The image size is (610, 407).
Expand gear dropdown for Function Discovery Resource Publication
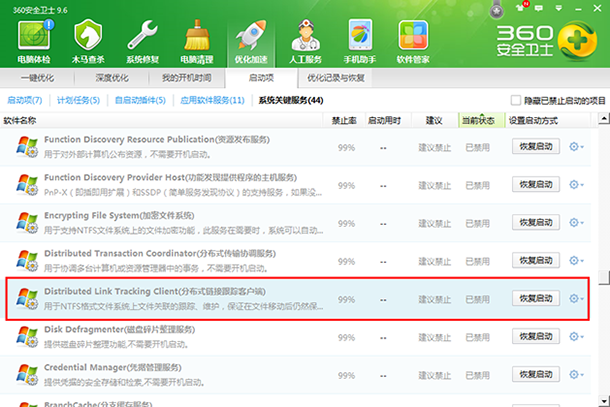pos(577,147)
